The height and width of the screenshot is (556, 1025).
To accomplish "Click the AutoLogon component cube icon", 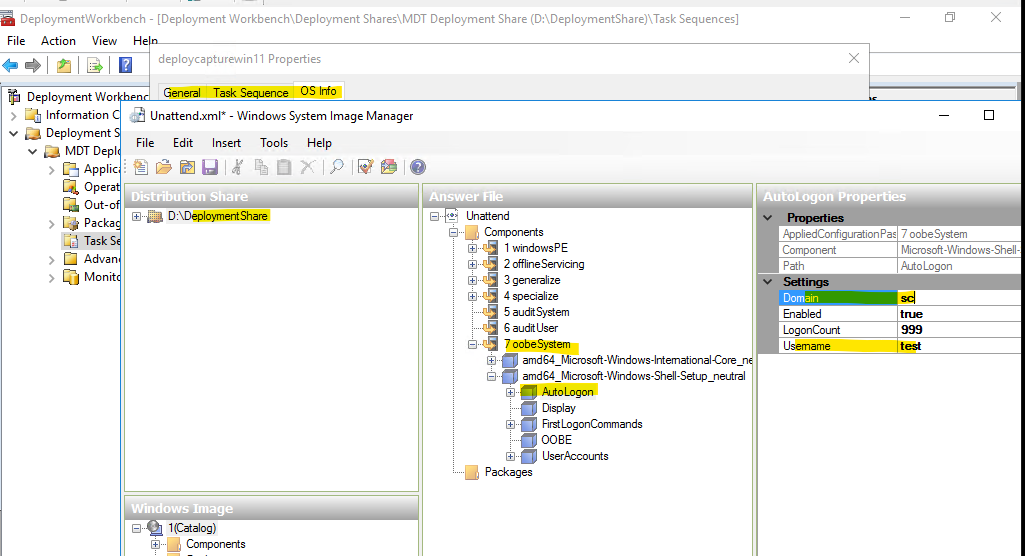I will [529, 392].
